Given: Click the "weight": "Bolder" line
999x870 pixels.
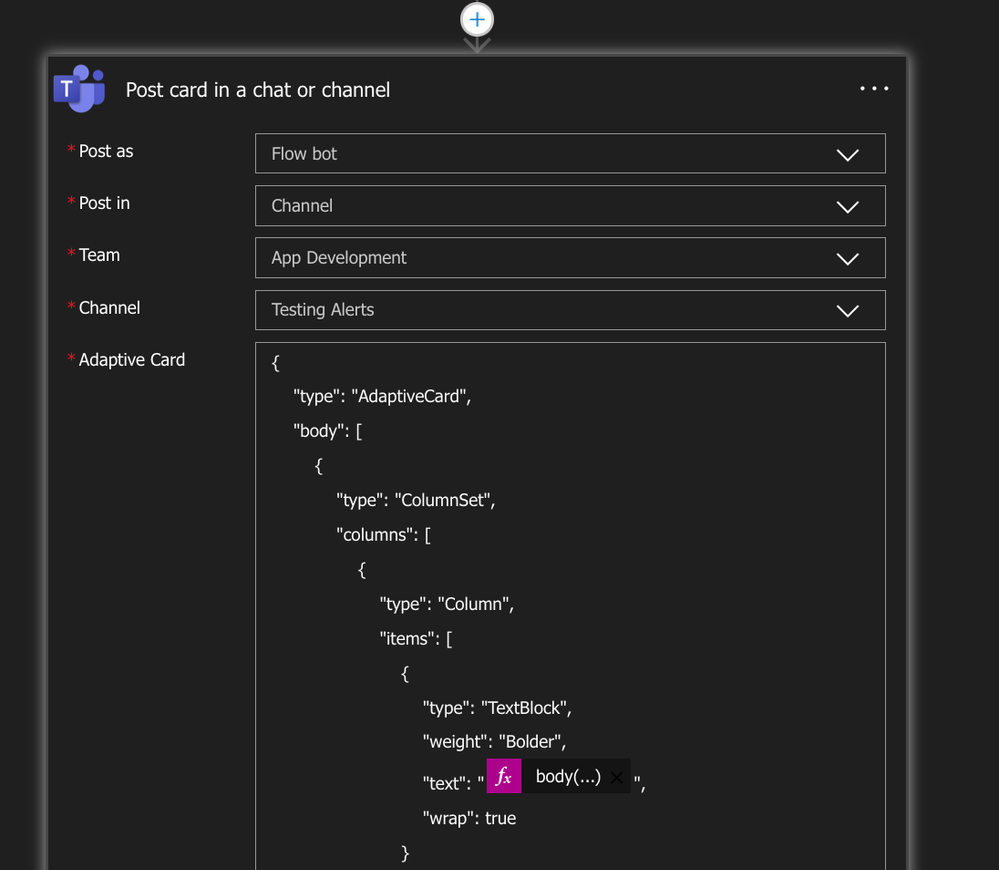Looking at the screenshot, I should [x=494, y=742].
